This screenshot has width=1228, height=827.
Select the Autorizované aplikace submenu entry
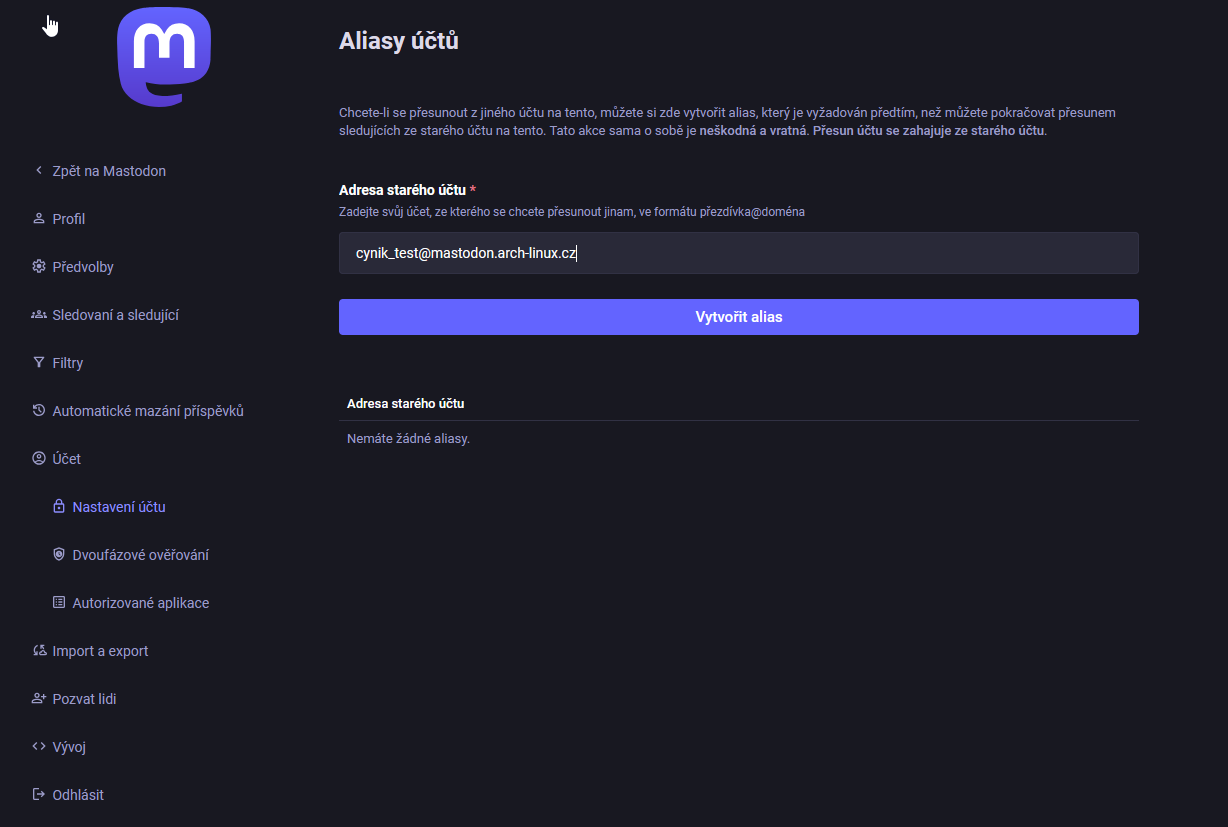tap(140, 603)
